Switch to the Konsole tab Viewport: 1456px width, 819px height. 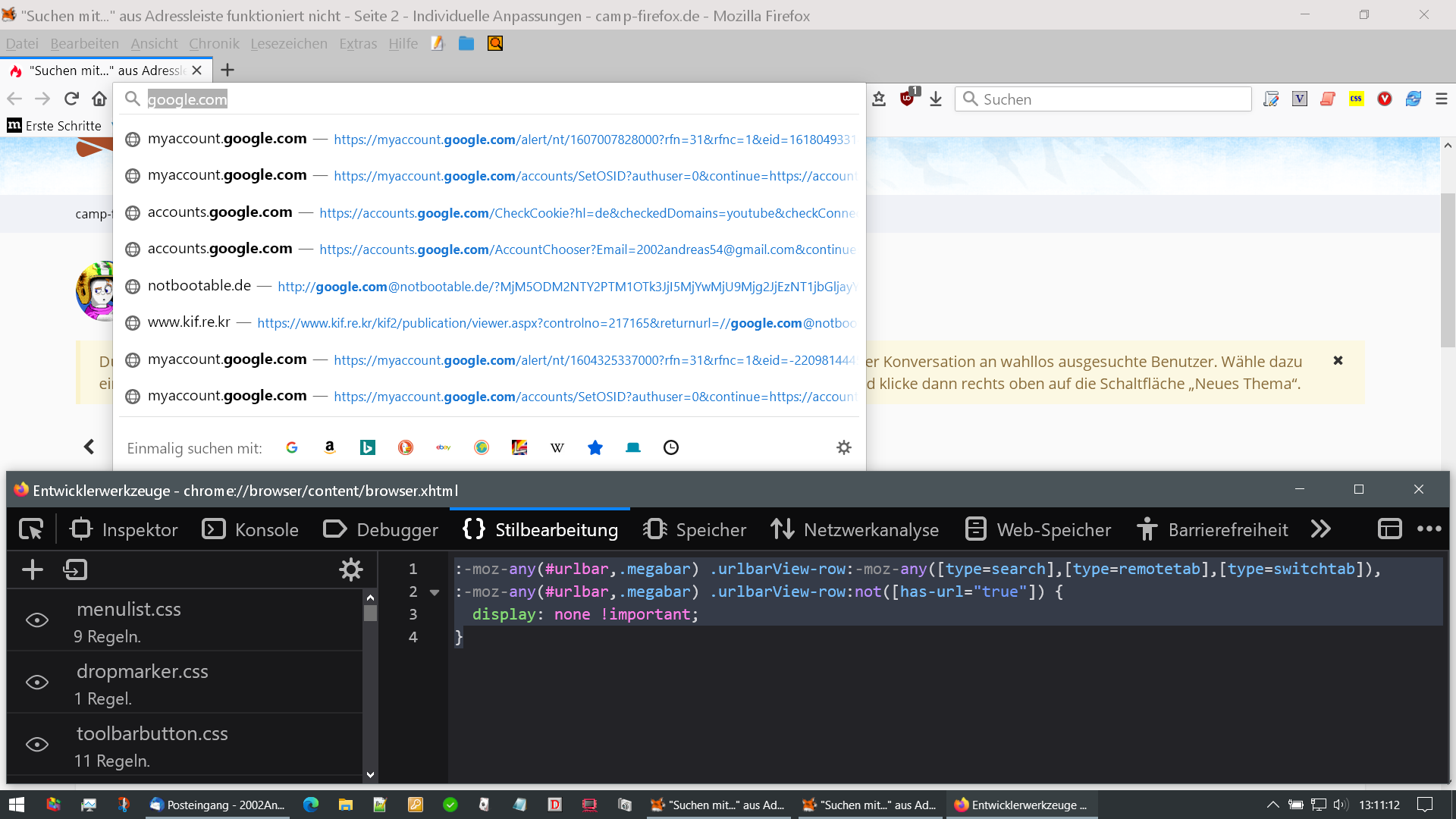pyautogui.click(x=251, y=529)
